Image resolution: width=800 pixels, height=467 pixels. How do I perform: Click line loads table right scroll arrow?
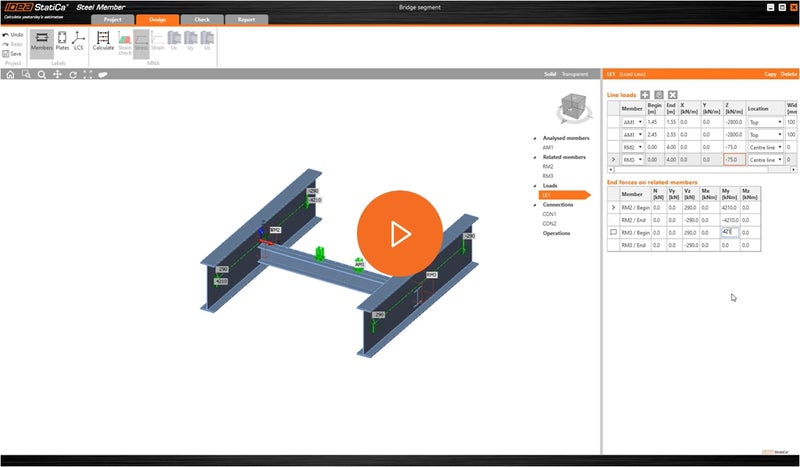(x=793, y=169)
